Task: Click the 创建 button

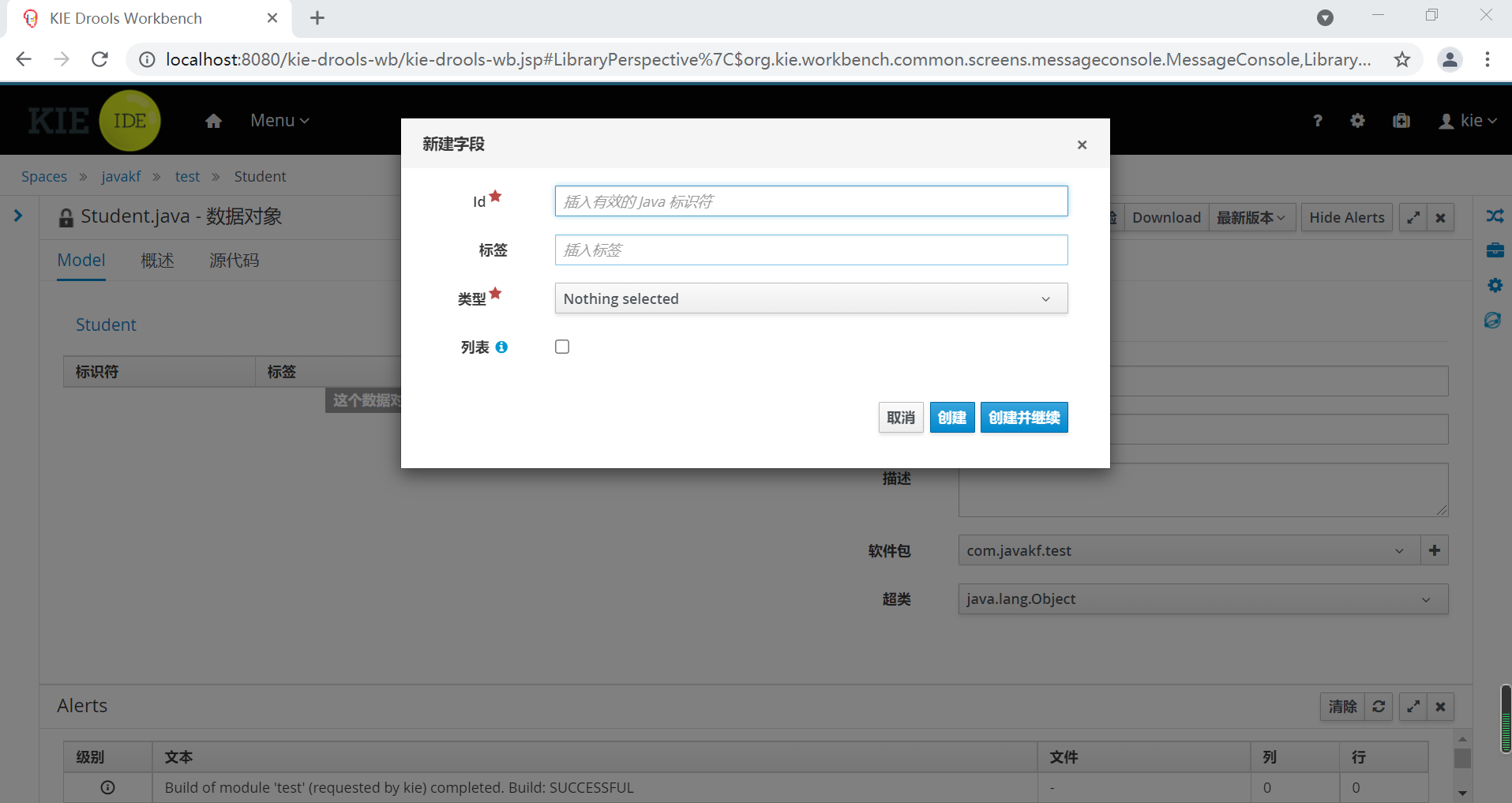Action: point(952,418)
